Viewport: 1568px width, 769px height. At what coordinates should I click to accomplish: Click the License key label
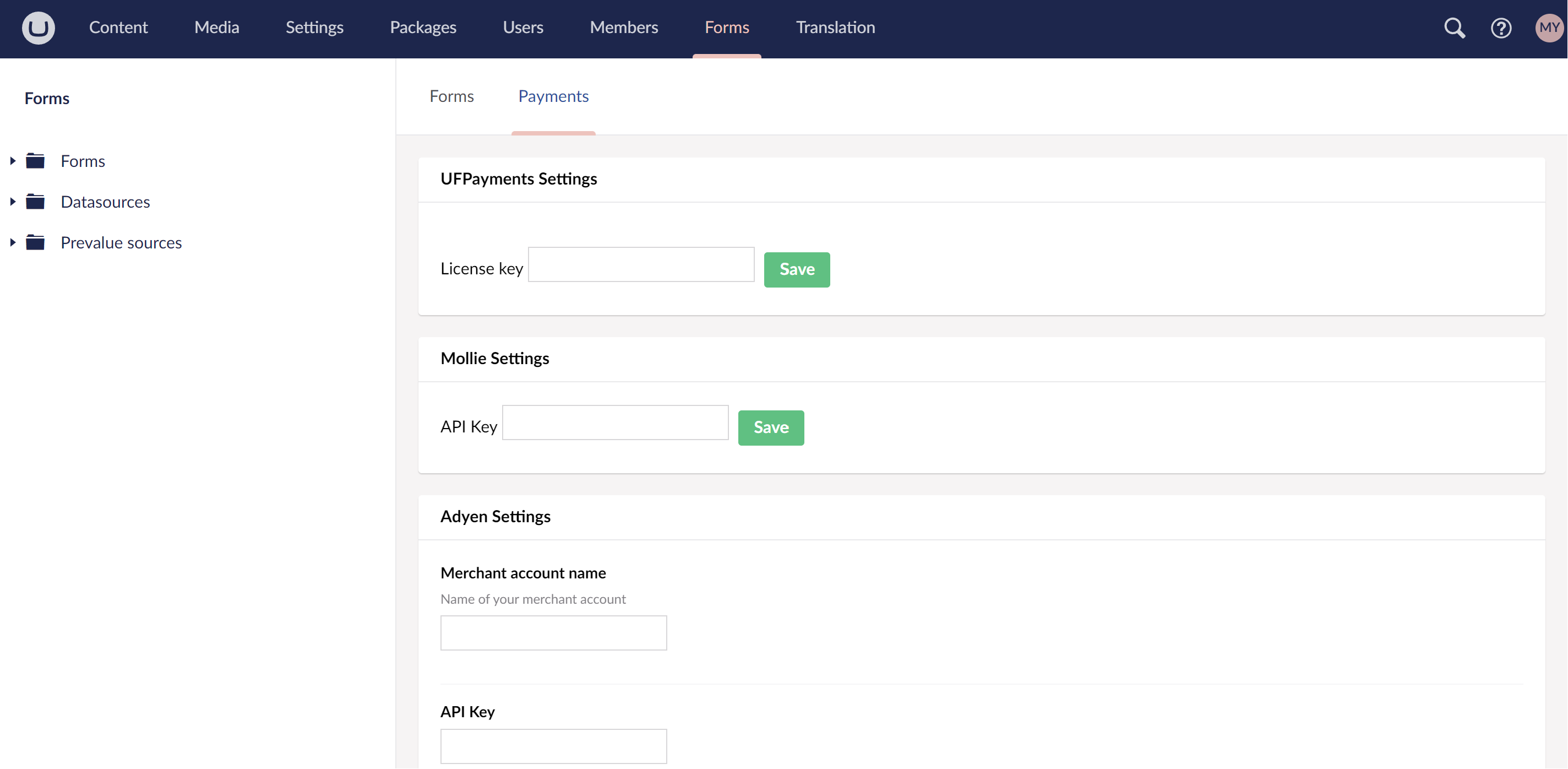pos(482,268)
